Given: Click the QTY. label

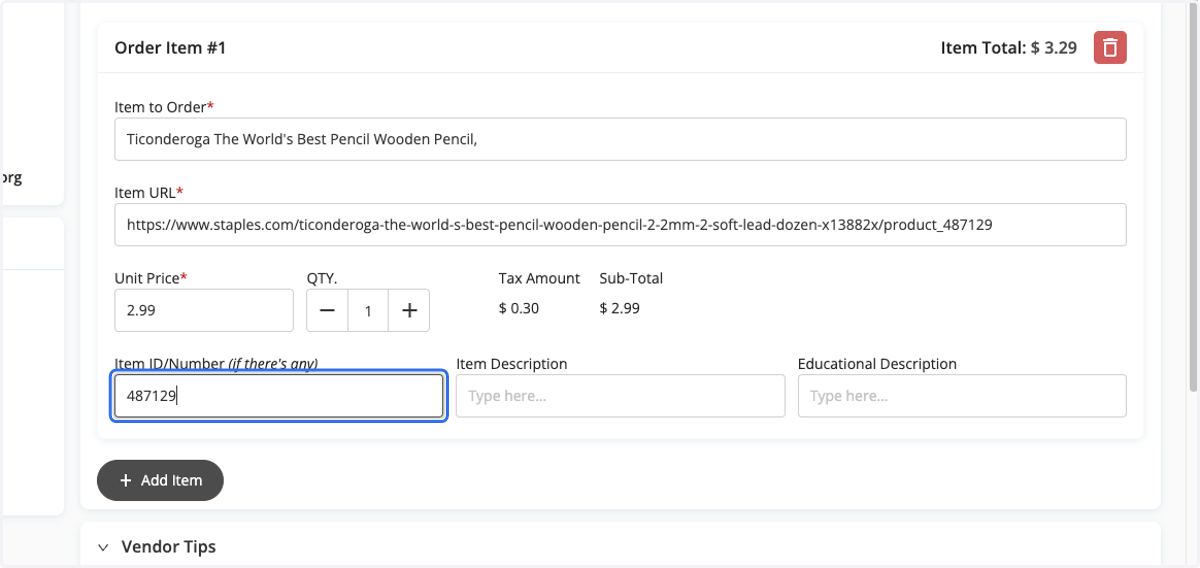Looking at the screenshot, I should pos(322,278).
